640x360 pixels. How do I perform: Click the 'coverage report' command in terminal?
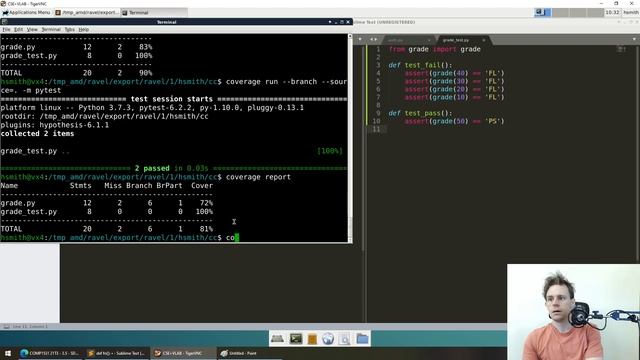click(258, 177)
